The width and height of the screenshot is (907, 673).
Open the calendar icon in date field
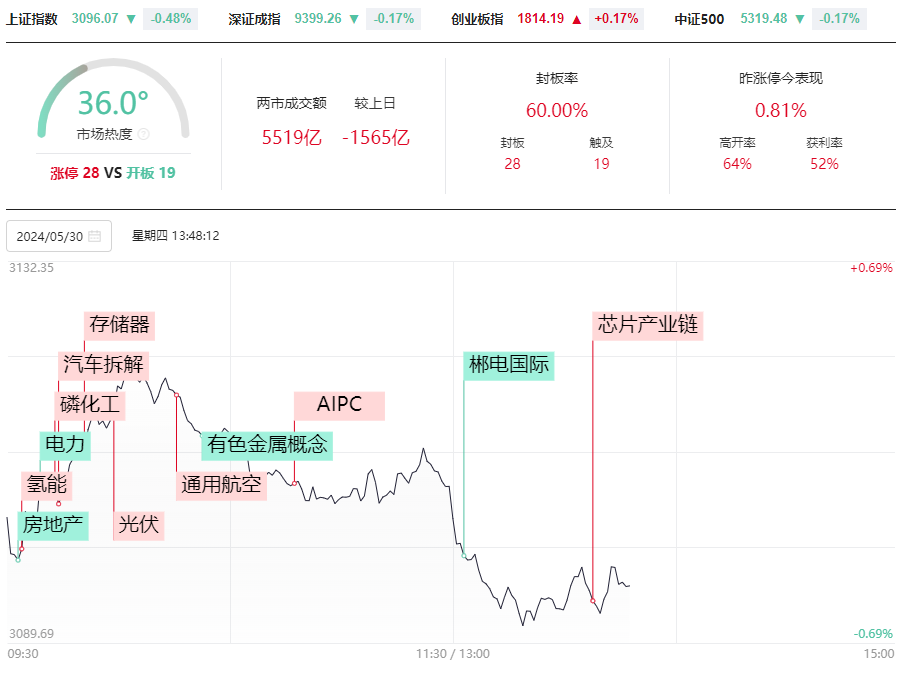pyautogui.click(x=95, y=236)
